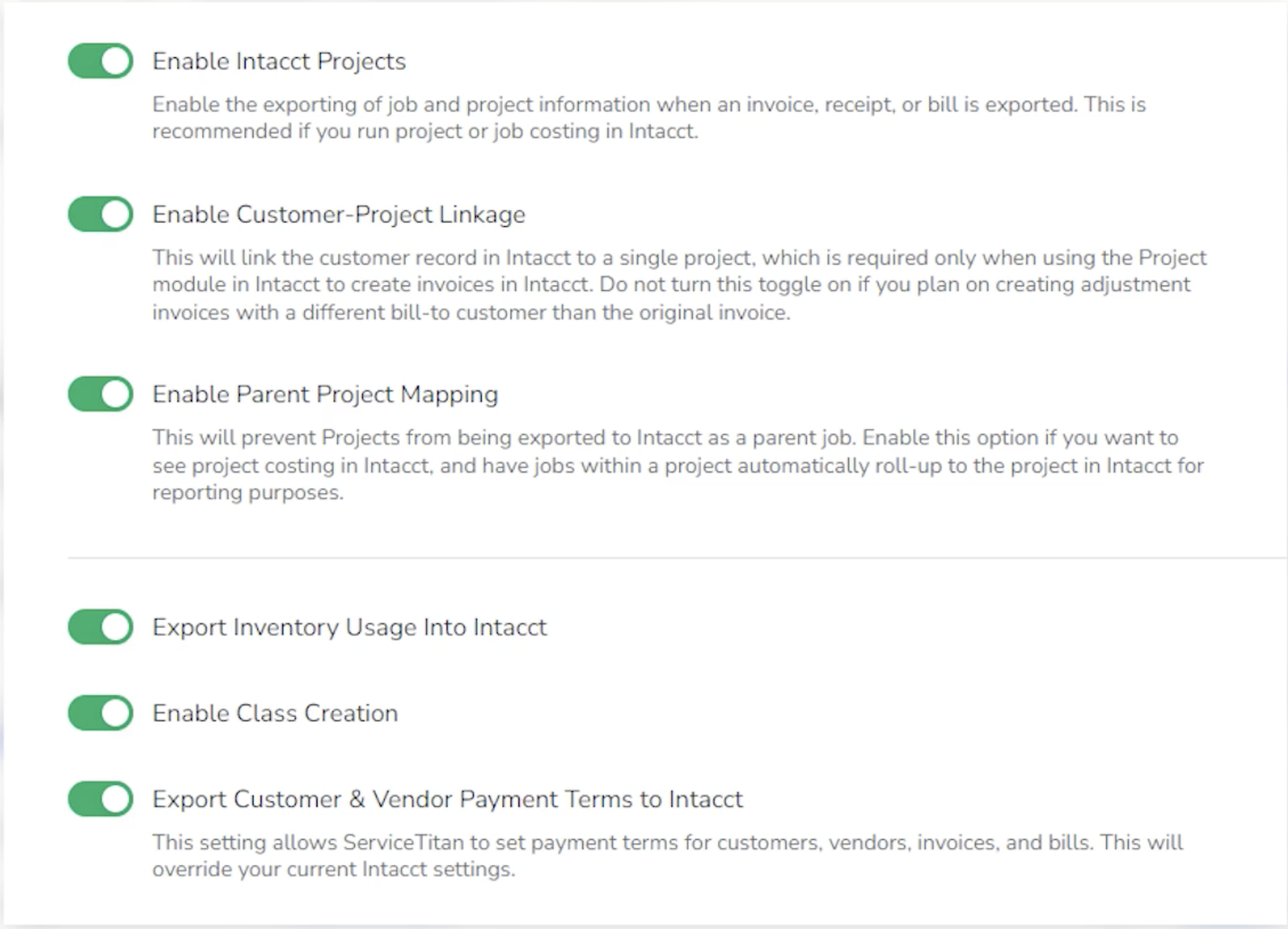This screenshot has height=929, width=1288.
Task: Click the "Enable Intacct Projects" label text
Action: click(x=279, y=62)
